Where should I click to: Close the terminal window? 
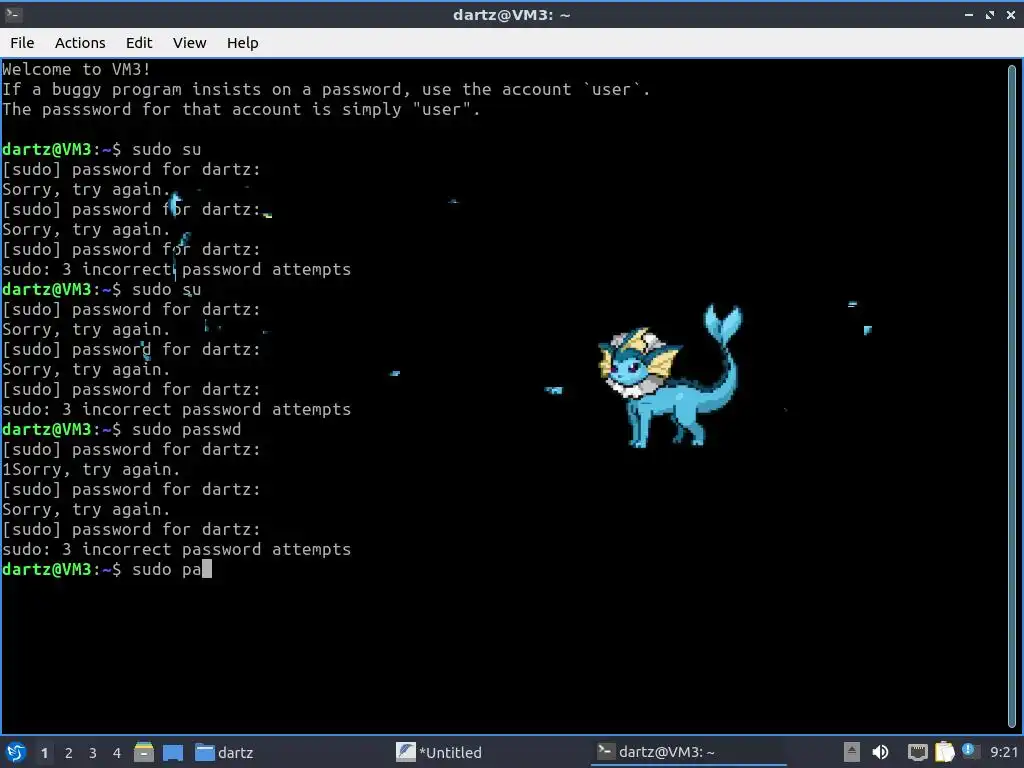1010,14
